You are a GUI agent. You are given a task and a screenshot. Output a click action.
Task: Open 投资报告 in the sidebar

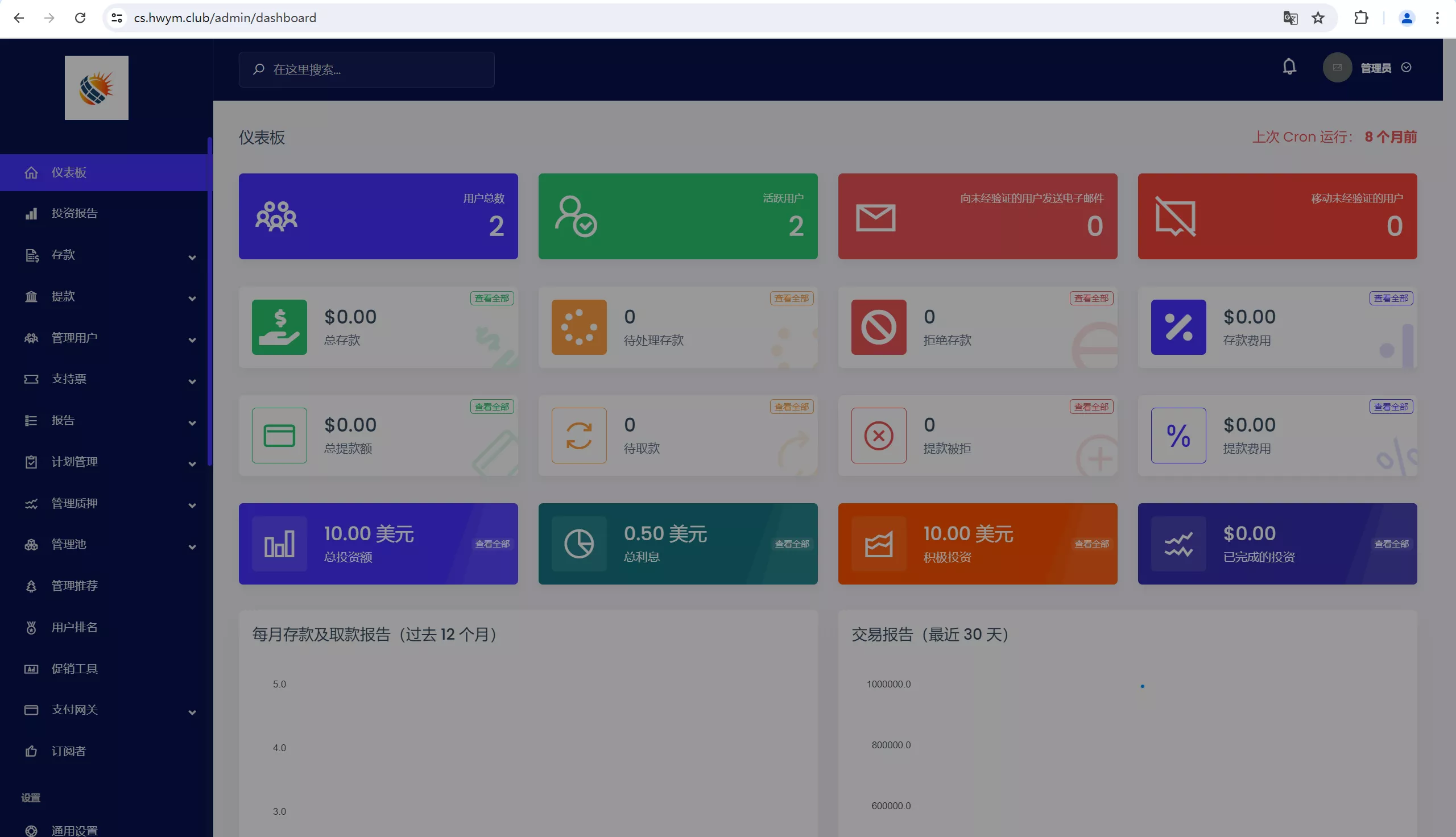pyautogui.click(x=75, y=213)
